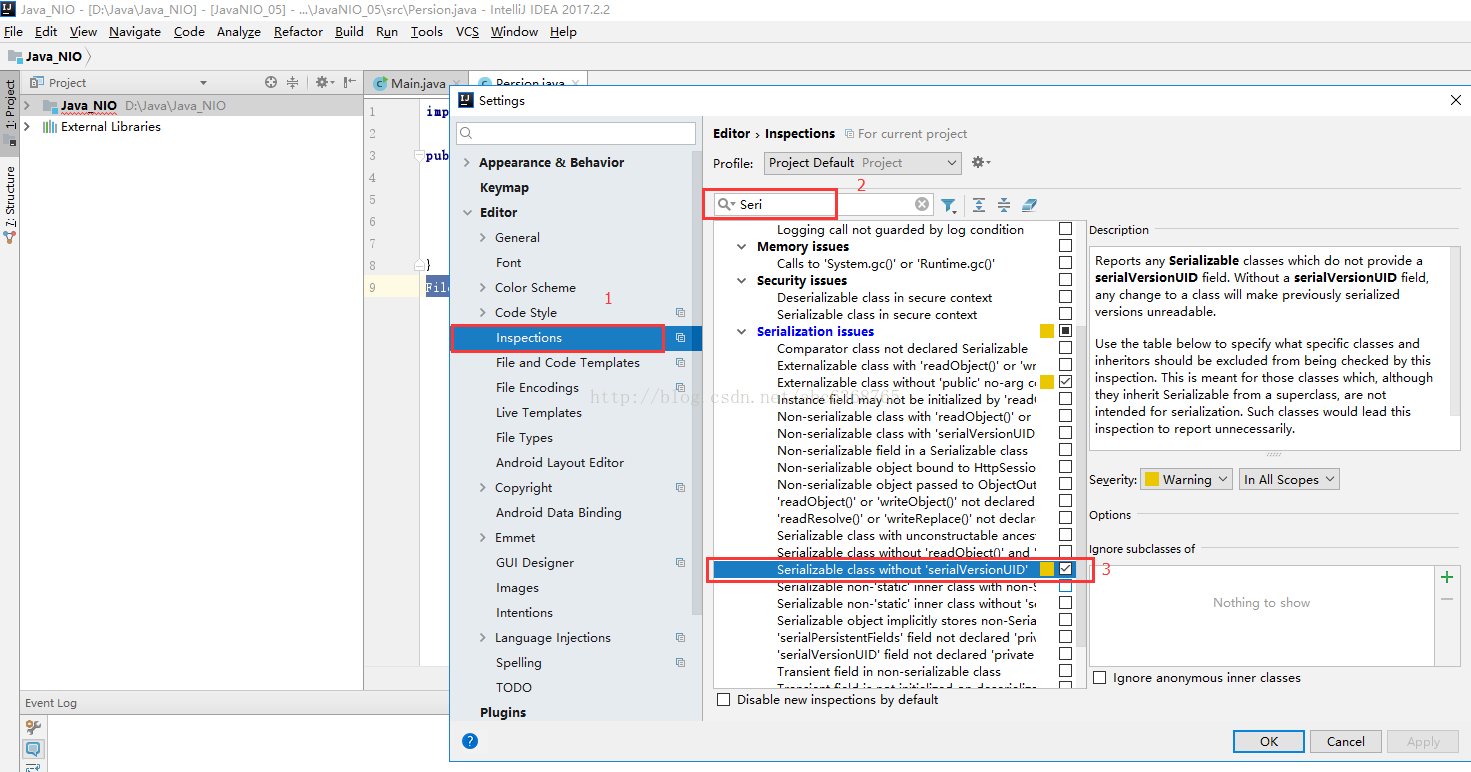The width and height of the screenshot is (1471, 772).
Task: Click the filter inspections funnel icon
Action: 948,206
